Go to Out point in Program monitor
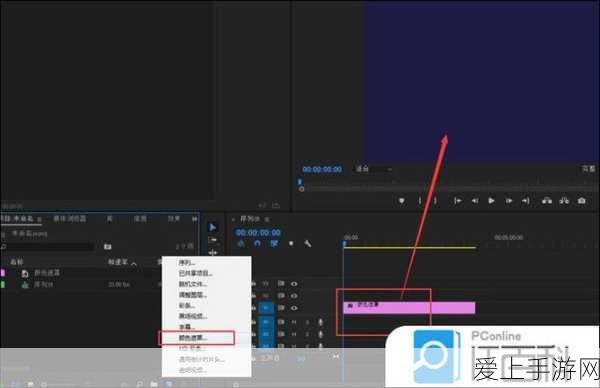The width and height of the screenshot is (600, 388). tap(526, 201)
